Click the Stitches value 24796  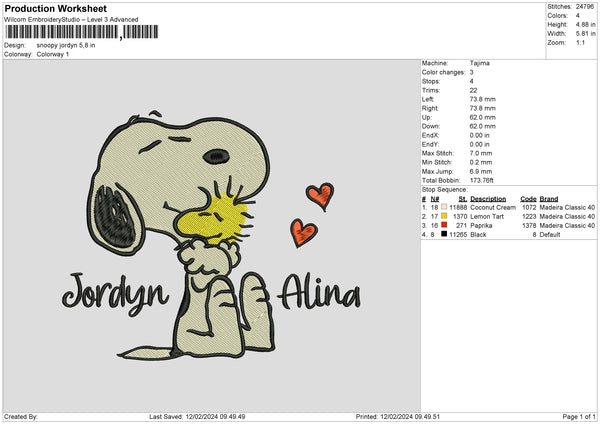pos(585,7)
